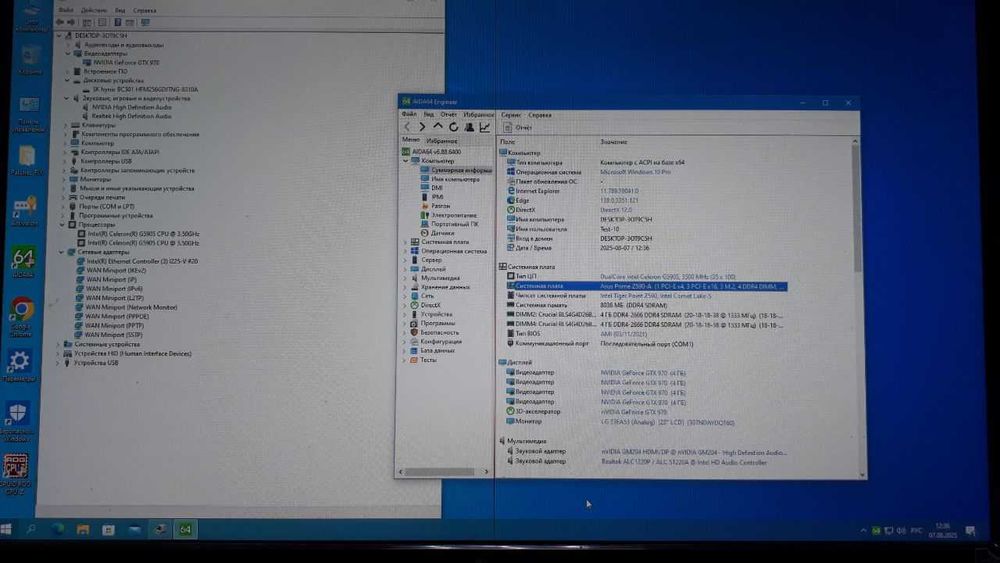
Task: Expand Операционная система node in AIDA64 tree
Action: (x=406, y=251)
